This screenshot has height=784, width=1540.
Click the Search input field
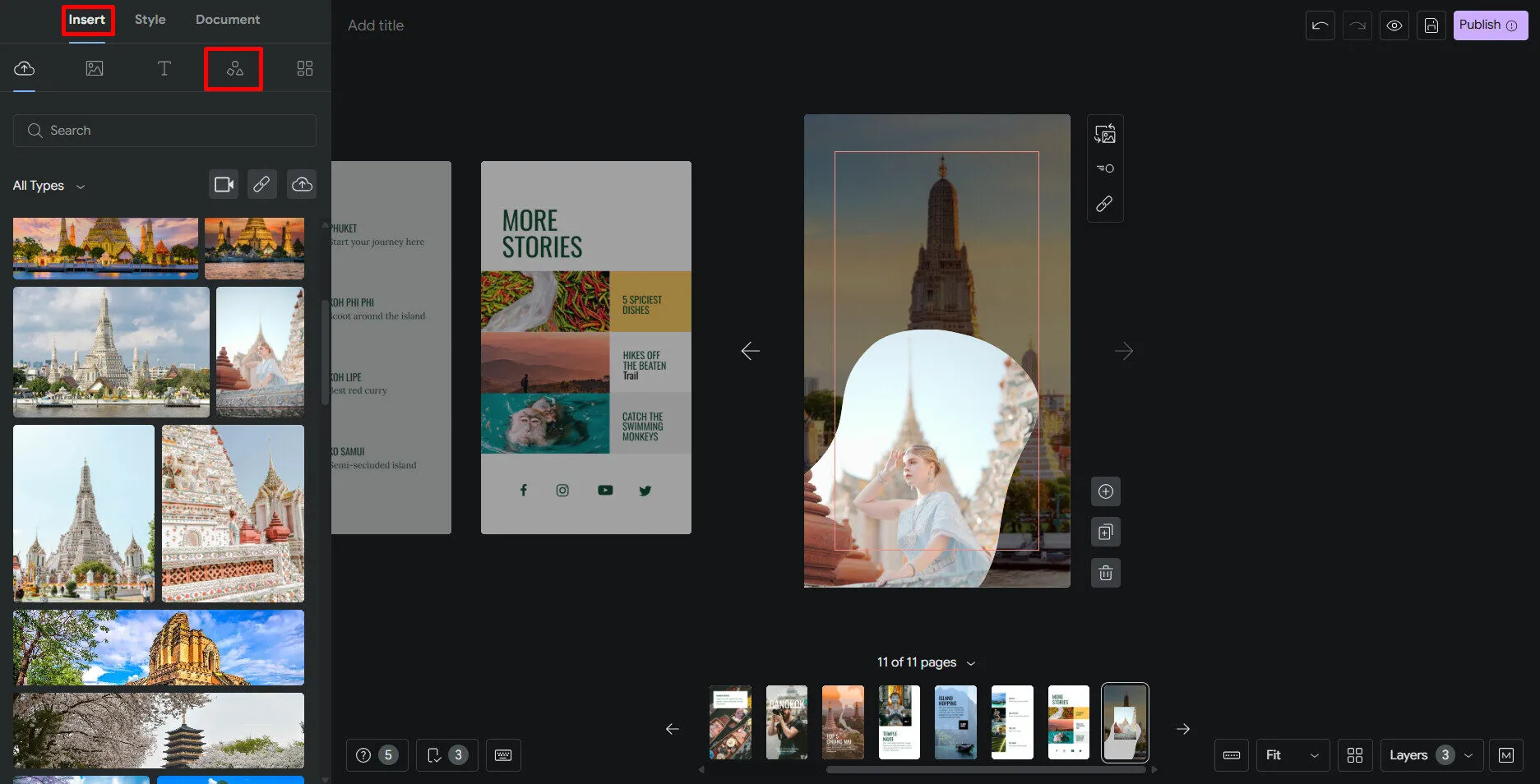[164, 131]
